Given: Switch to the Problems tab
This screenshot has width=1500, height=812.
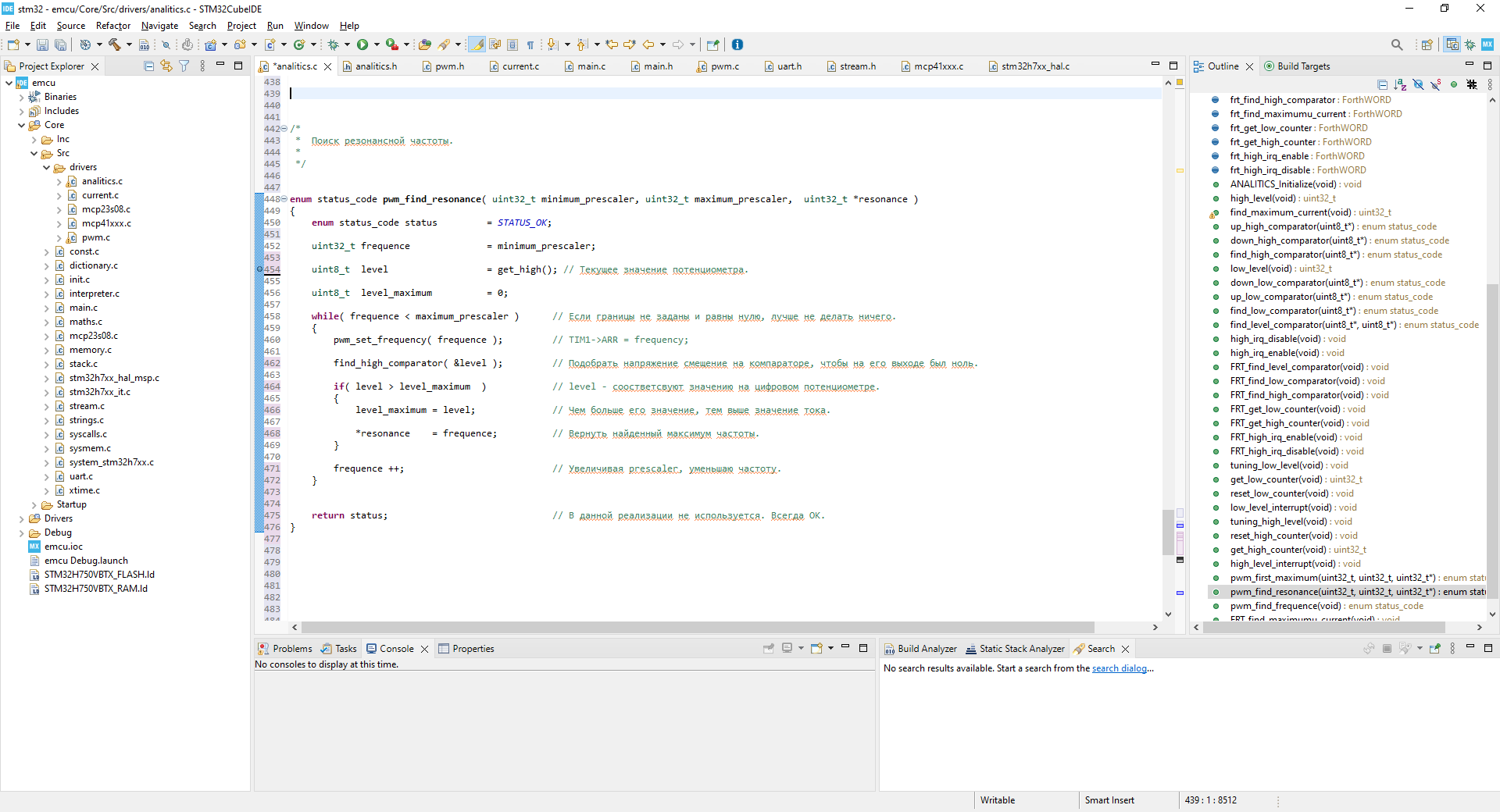Looking at the screenshot, I should [x=285, y=649].
